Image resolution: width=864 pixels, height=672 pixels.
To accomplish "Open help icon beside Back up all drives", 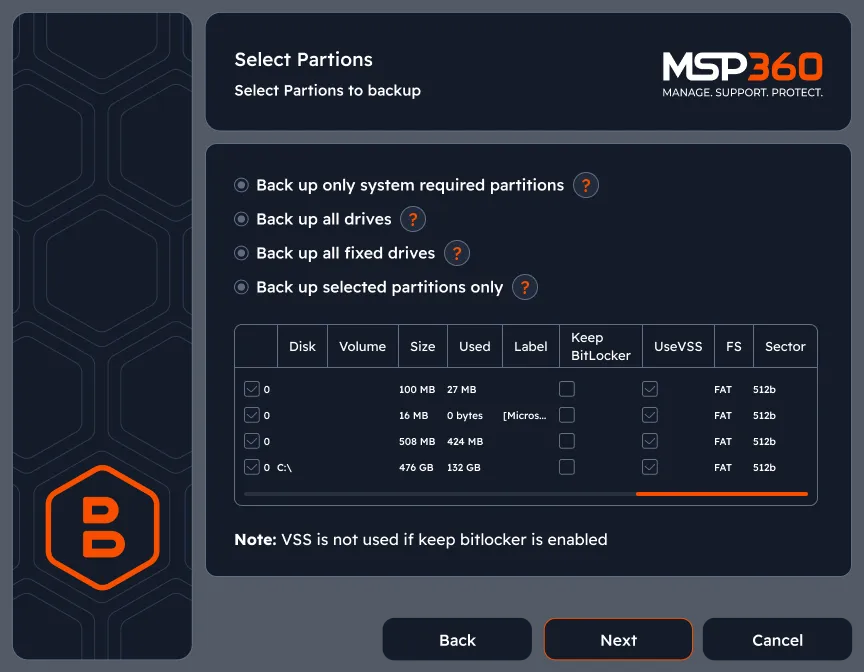I will pos(413,219).
